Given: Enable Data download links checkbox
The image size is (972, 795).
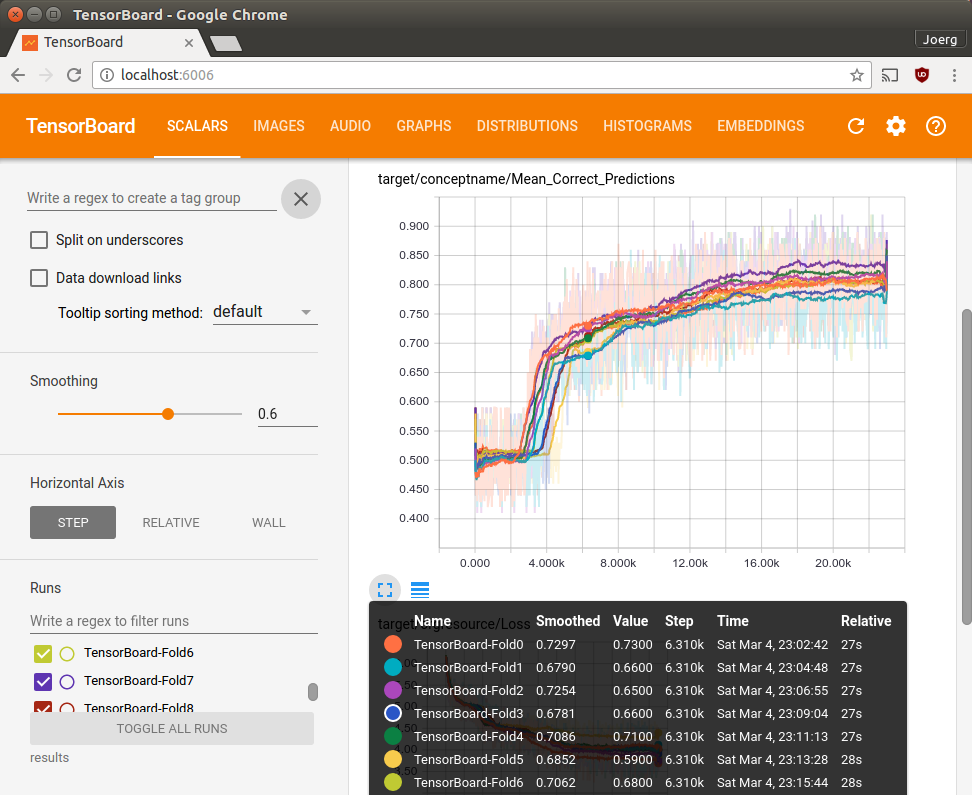Looking at the screenshot, I should [39, 278].
